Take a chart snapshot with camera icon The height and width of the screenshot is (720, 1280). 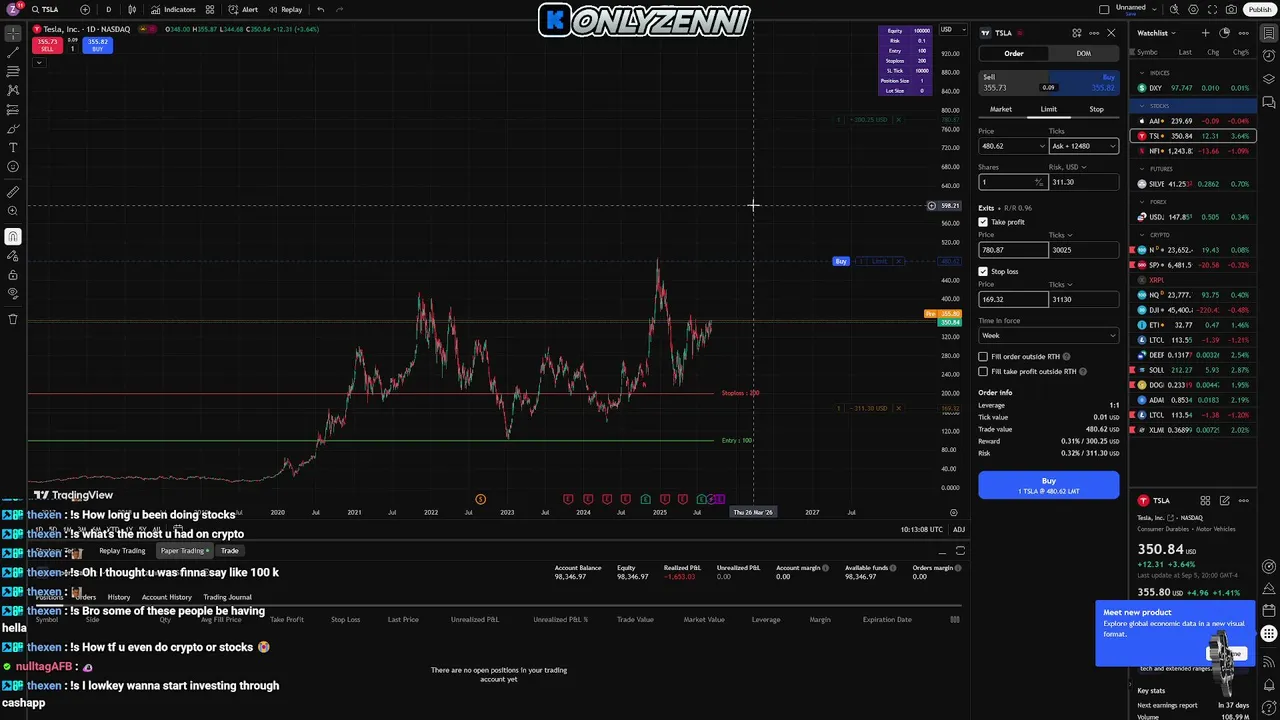click(1230, 10)
